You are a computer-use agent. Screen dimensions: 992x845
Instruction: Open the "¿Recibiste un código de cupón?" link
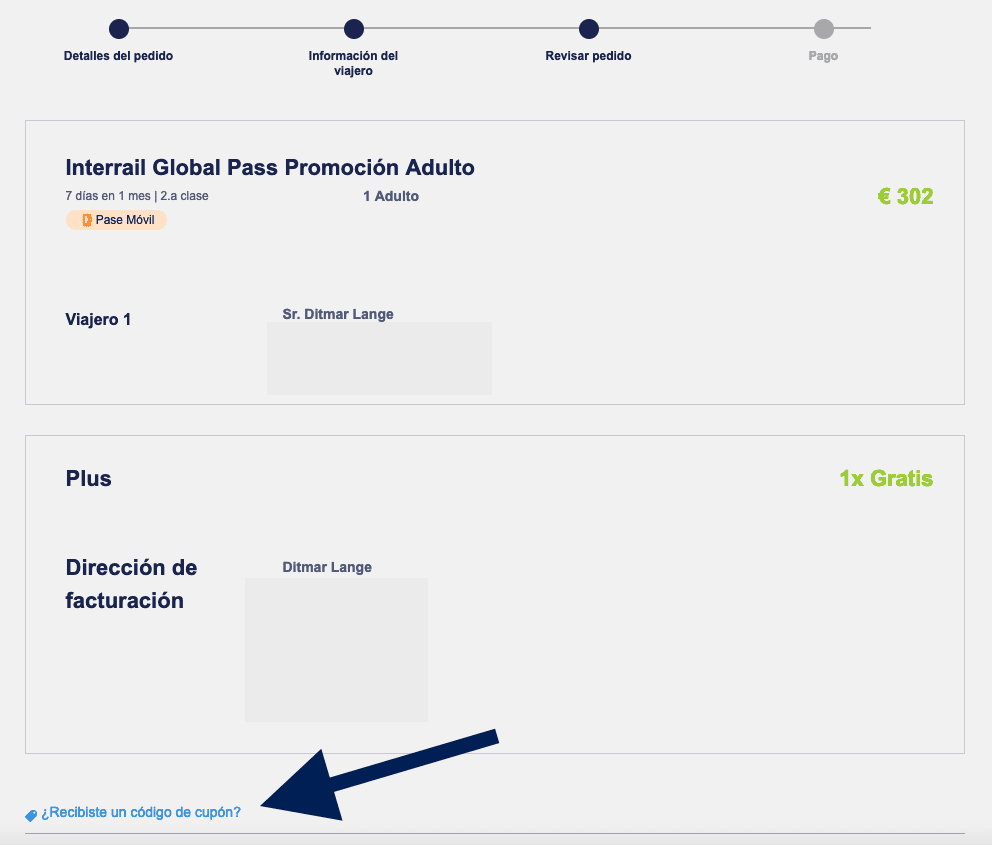point(141,813)
